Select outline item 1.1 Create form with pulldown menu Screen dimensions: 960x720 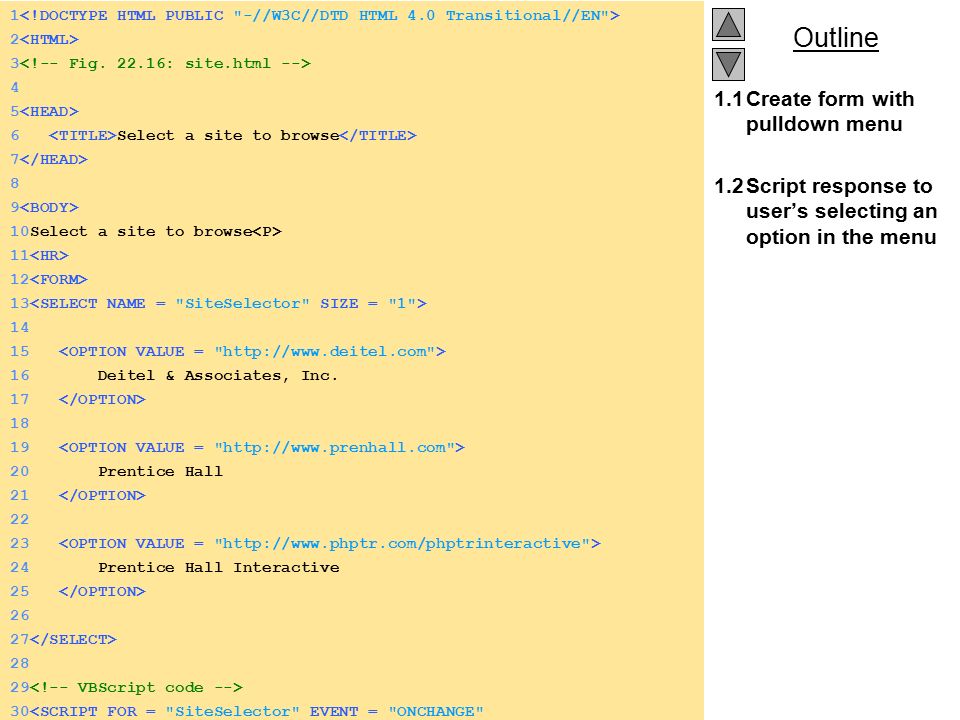814,111
